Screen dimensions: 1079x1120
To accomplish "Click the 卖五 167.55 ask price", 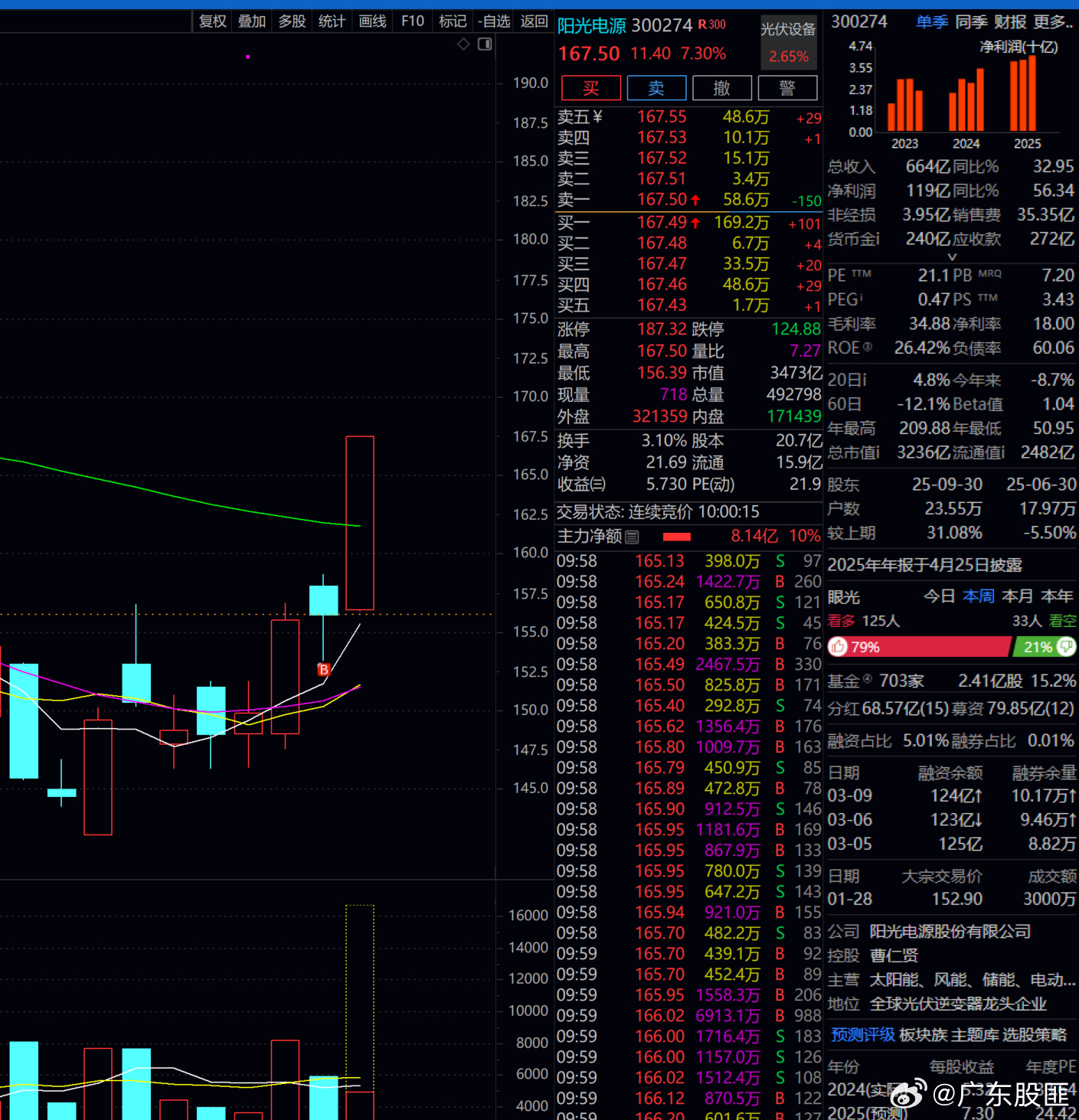I will pyautogui.click(x=662, y=117).
